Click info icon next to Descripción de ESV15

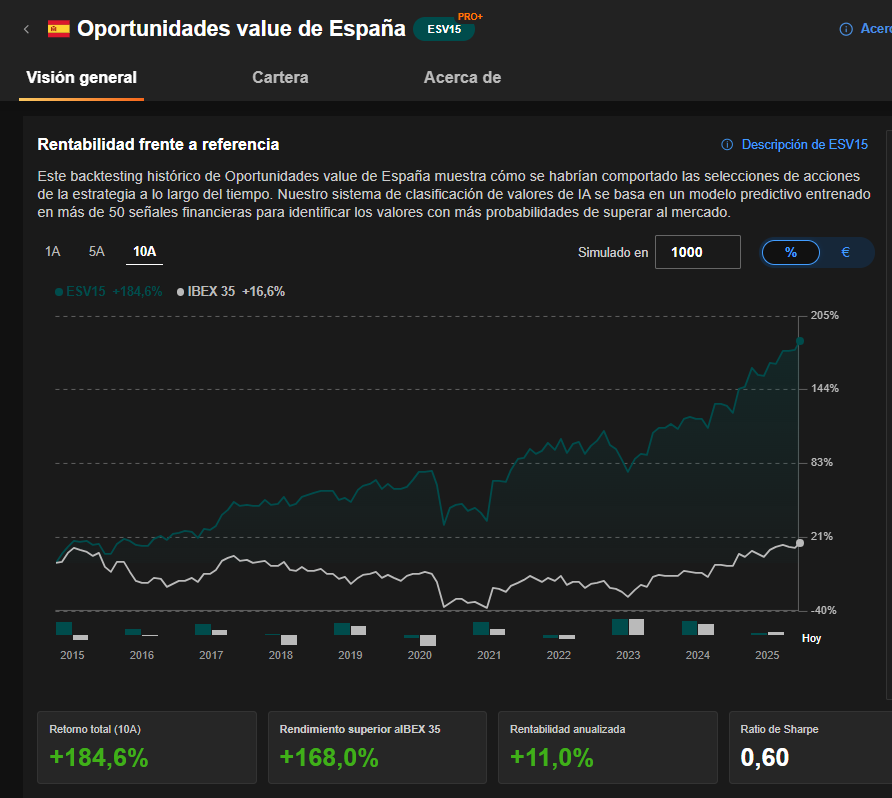(x=727, y=144)
